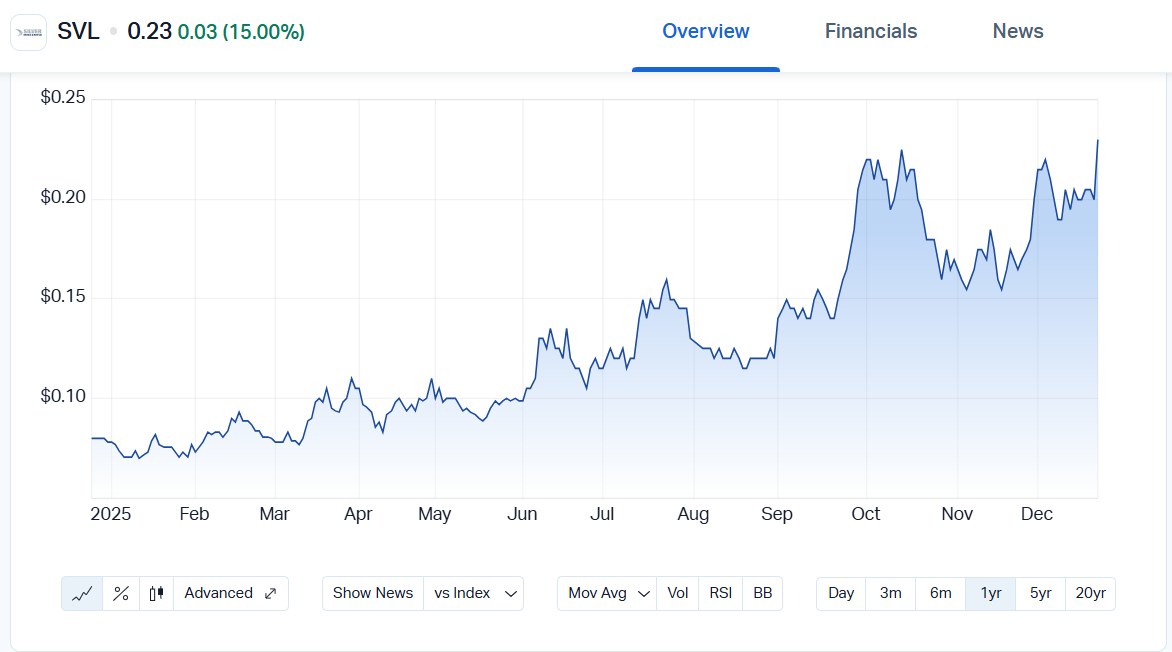Choose the 6m time range
The height and width of the screenshot is (652, 1172).
[x=941, y=593]
